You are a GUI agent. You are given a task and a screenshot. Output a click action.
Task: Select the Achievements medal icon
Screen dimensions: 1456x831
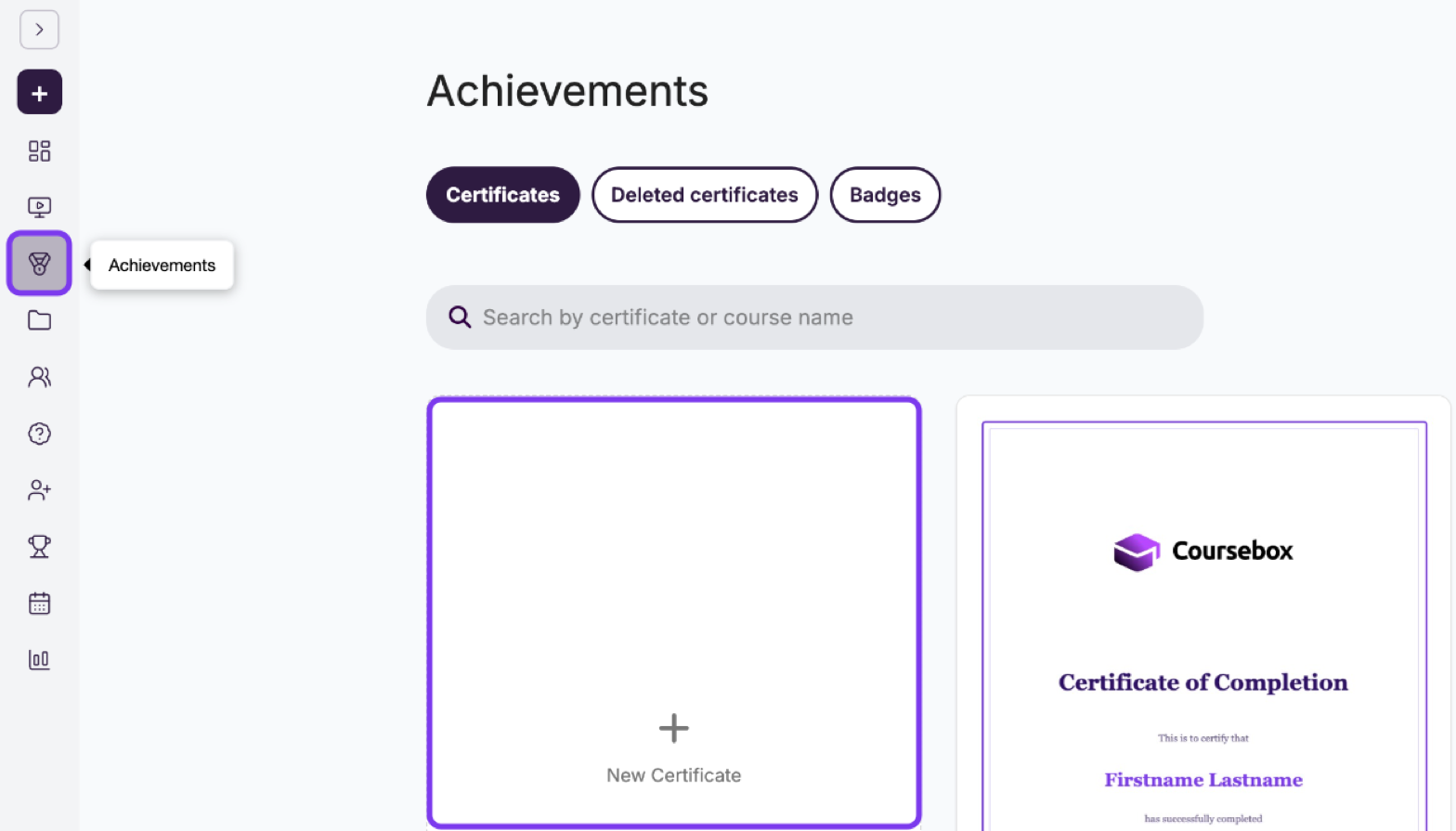(x=39, y=264)
